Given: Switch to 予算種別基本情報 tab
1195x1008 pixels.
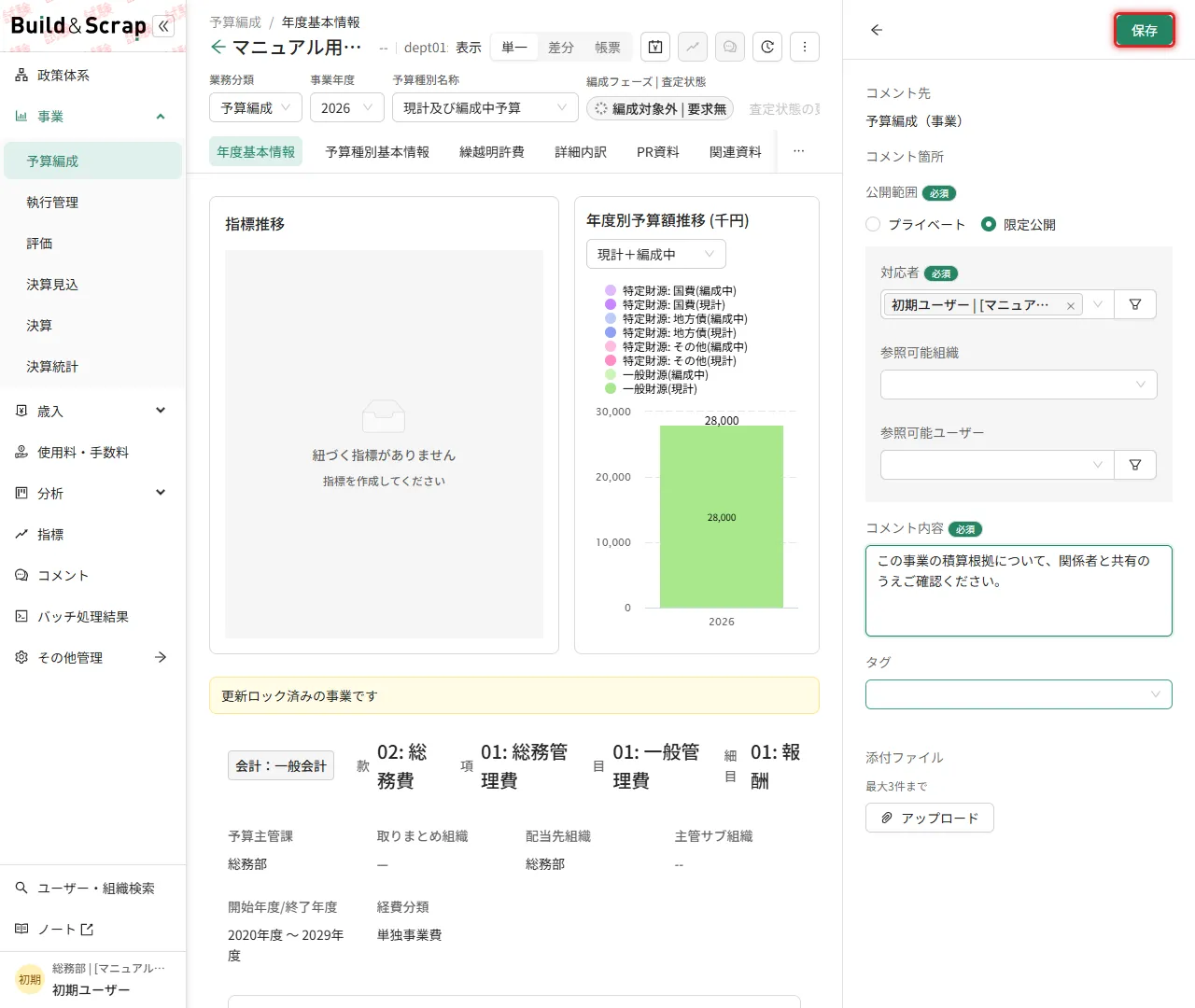Looking at the screenshot, I should (377, 152).
